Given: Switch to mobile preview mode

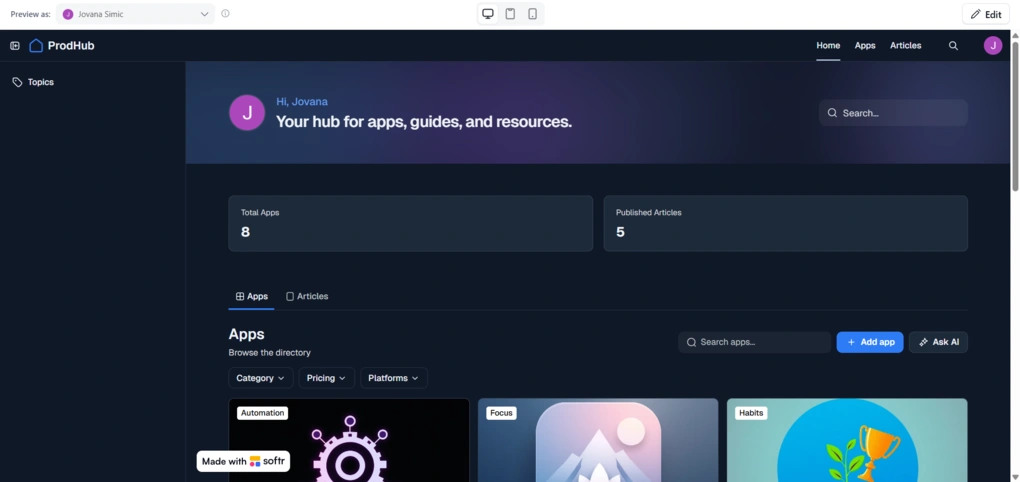Looking at the screenshot, I should [x=532, y=14].
